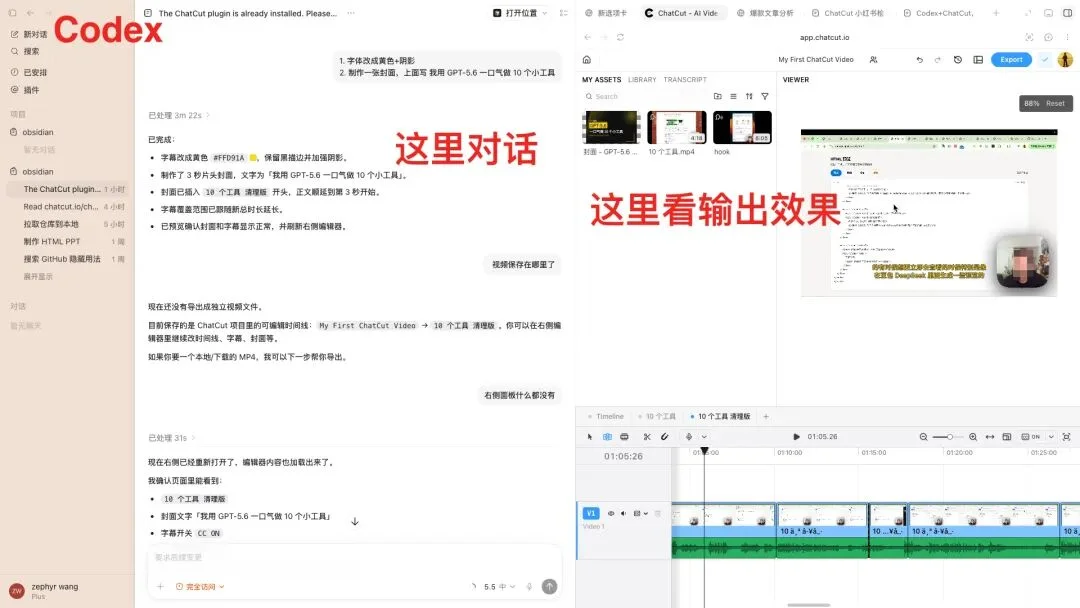Expand the microphone options chevron in timeline
1080x608 pixels.
coord(704,437)
